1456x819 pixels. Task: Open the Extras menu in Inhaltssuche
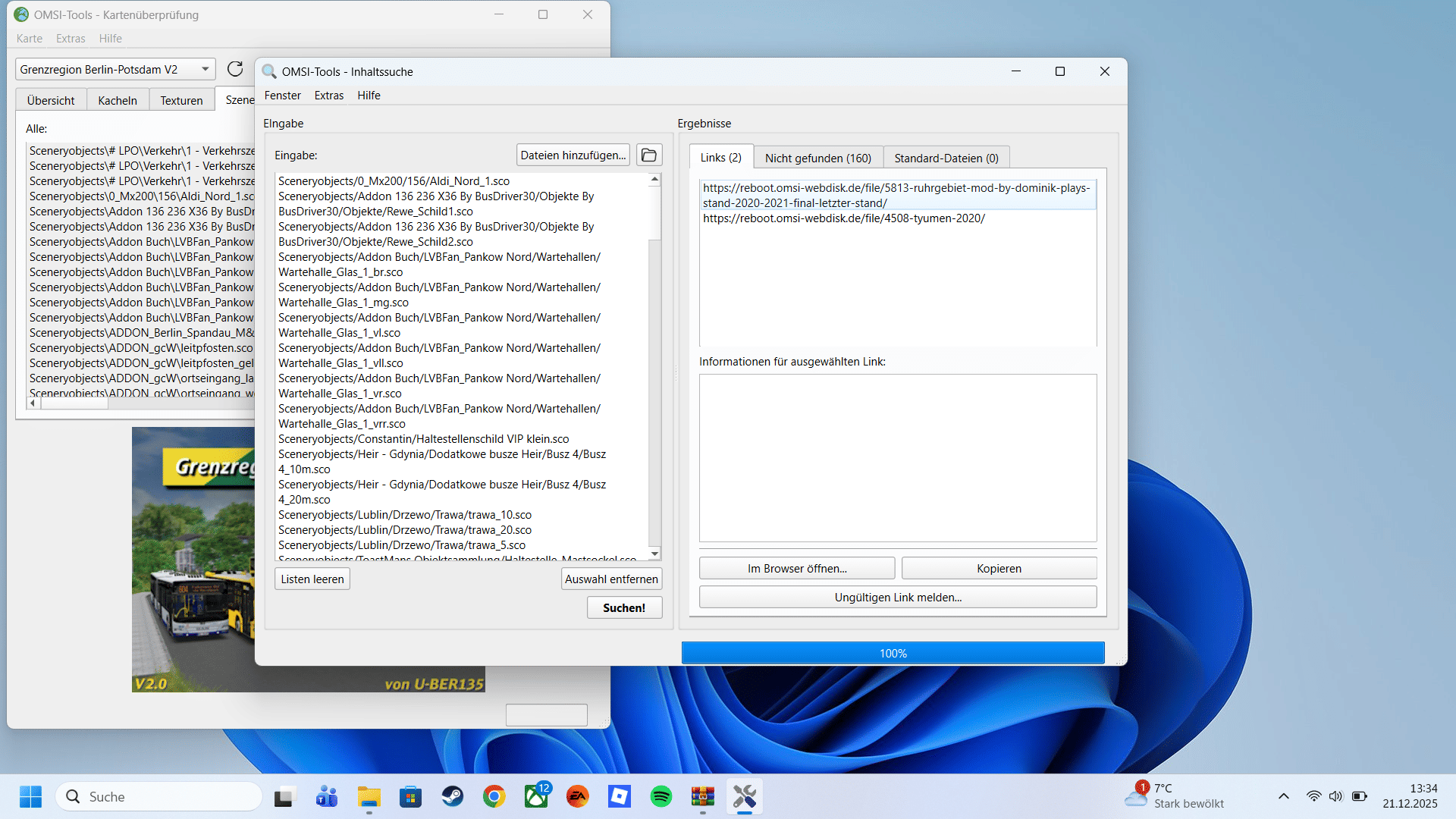[x=328, y=95]
